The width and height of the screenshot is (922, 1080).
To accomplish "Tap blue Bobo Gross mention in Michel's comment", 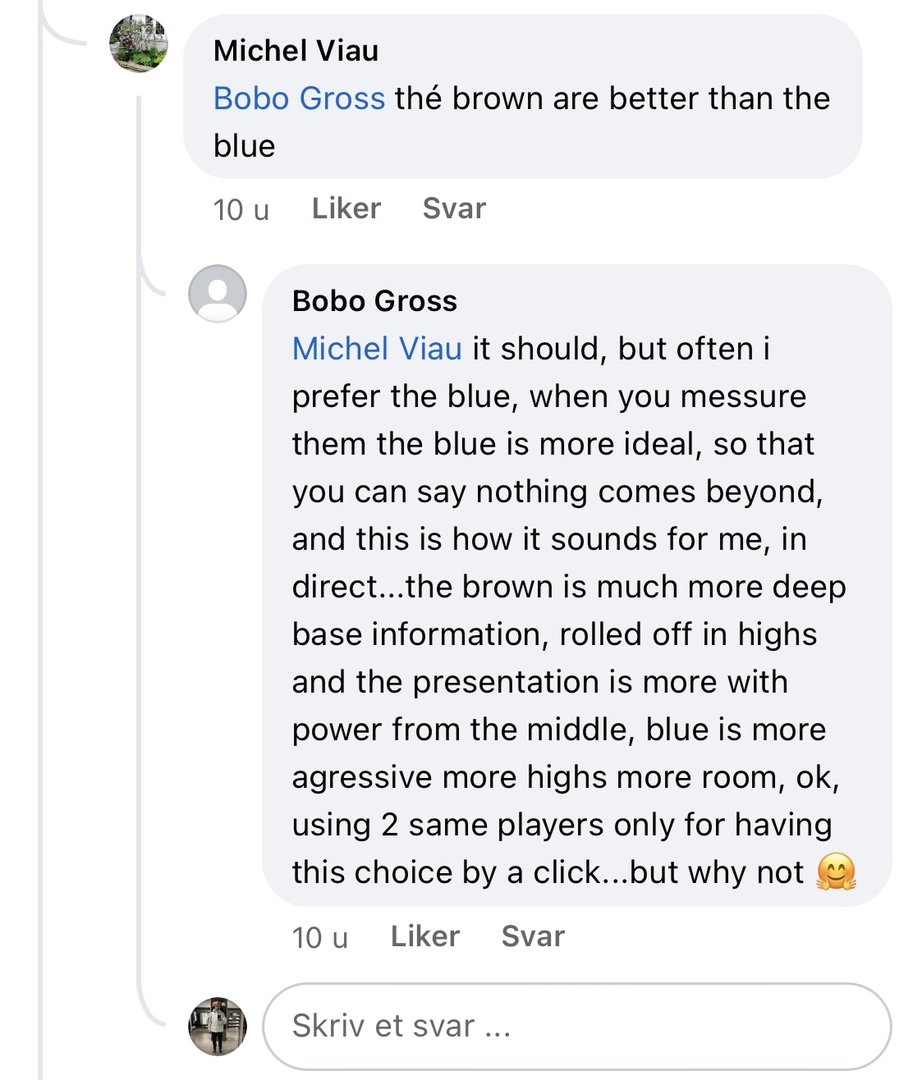I will click(299, 98).
